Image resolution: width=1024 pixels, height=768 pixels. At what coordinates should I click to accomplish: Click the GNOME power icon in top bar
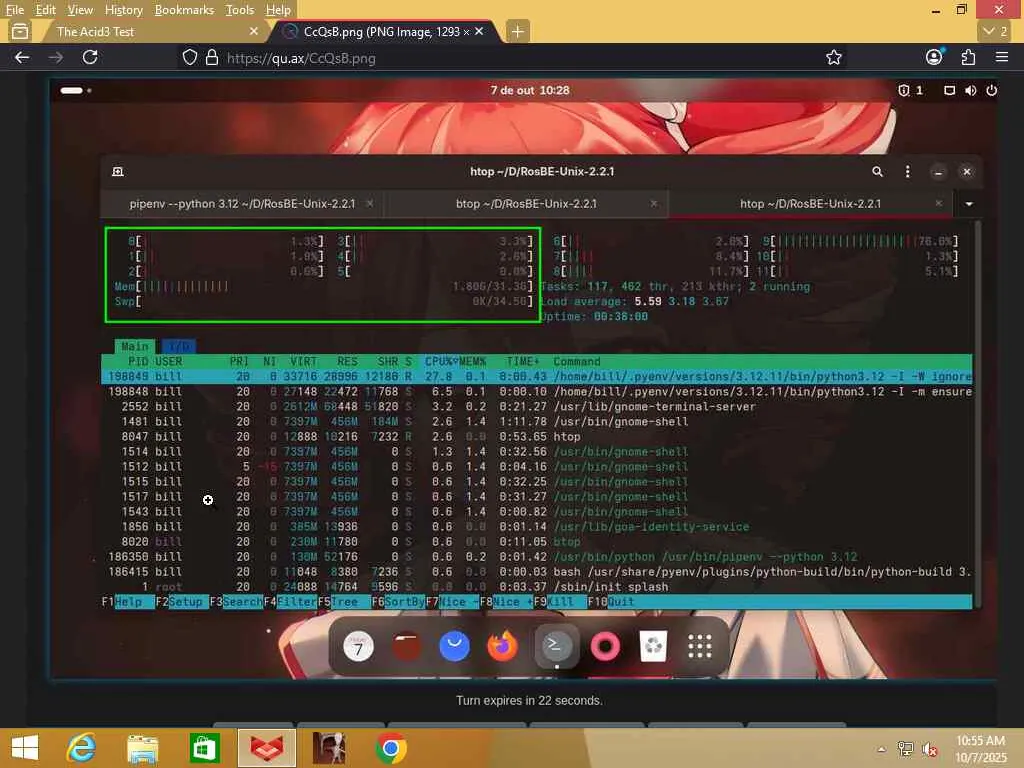[x=991, y=90]
